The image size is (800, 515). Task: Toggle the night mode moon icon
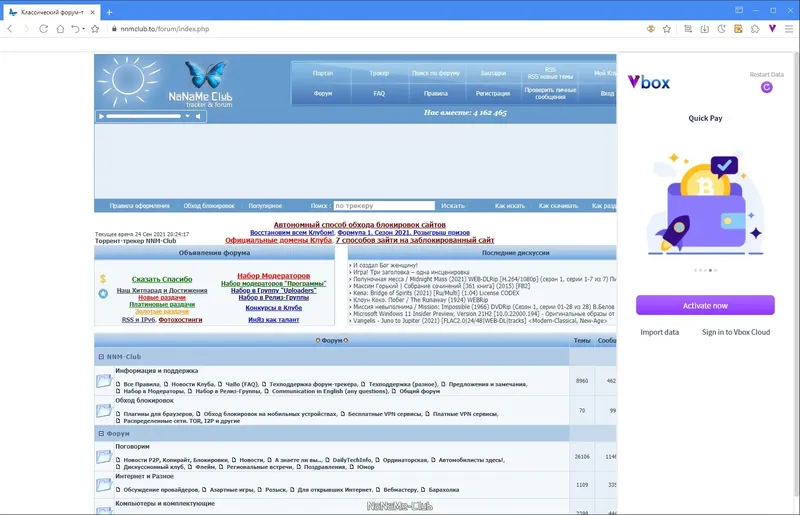click(721, 29)
